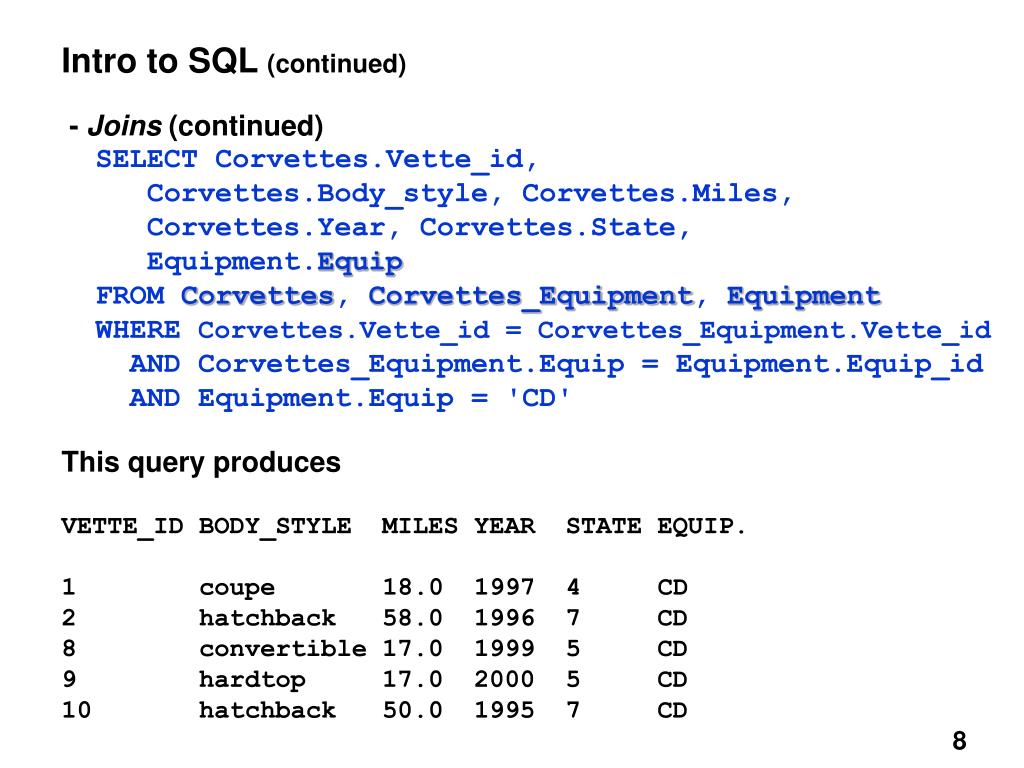The image size is (1024, 768).
Task: Click 'Corvettes.State,' in the query
Action: click(x=554, y=228)
